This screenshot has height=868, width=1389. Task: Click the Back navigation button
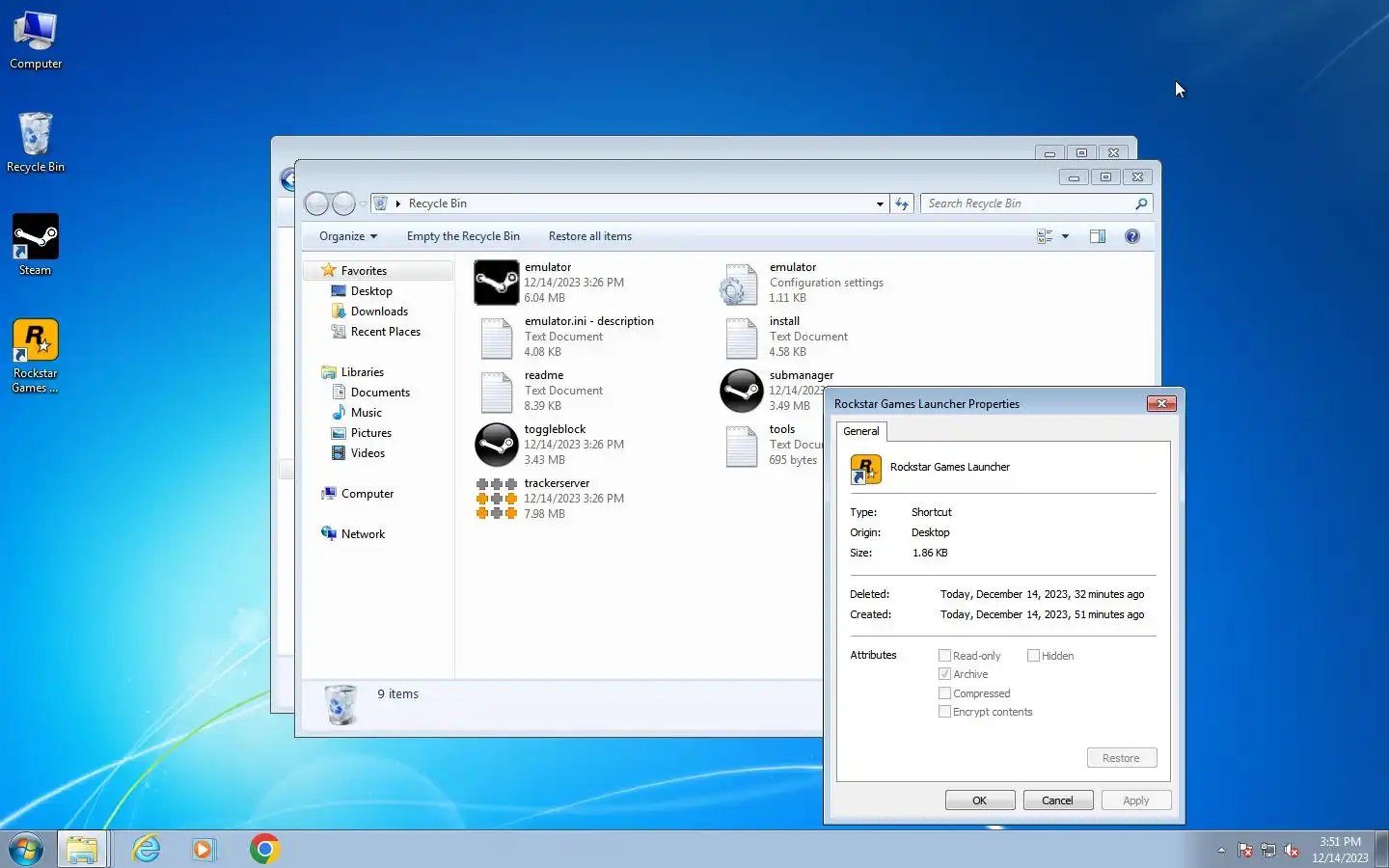[316, 203]
